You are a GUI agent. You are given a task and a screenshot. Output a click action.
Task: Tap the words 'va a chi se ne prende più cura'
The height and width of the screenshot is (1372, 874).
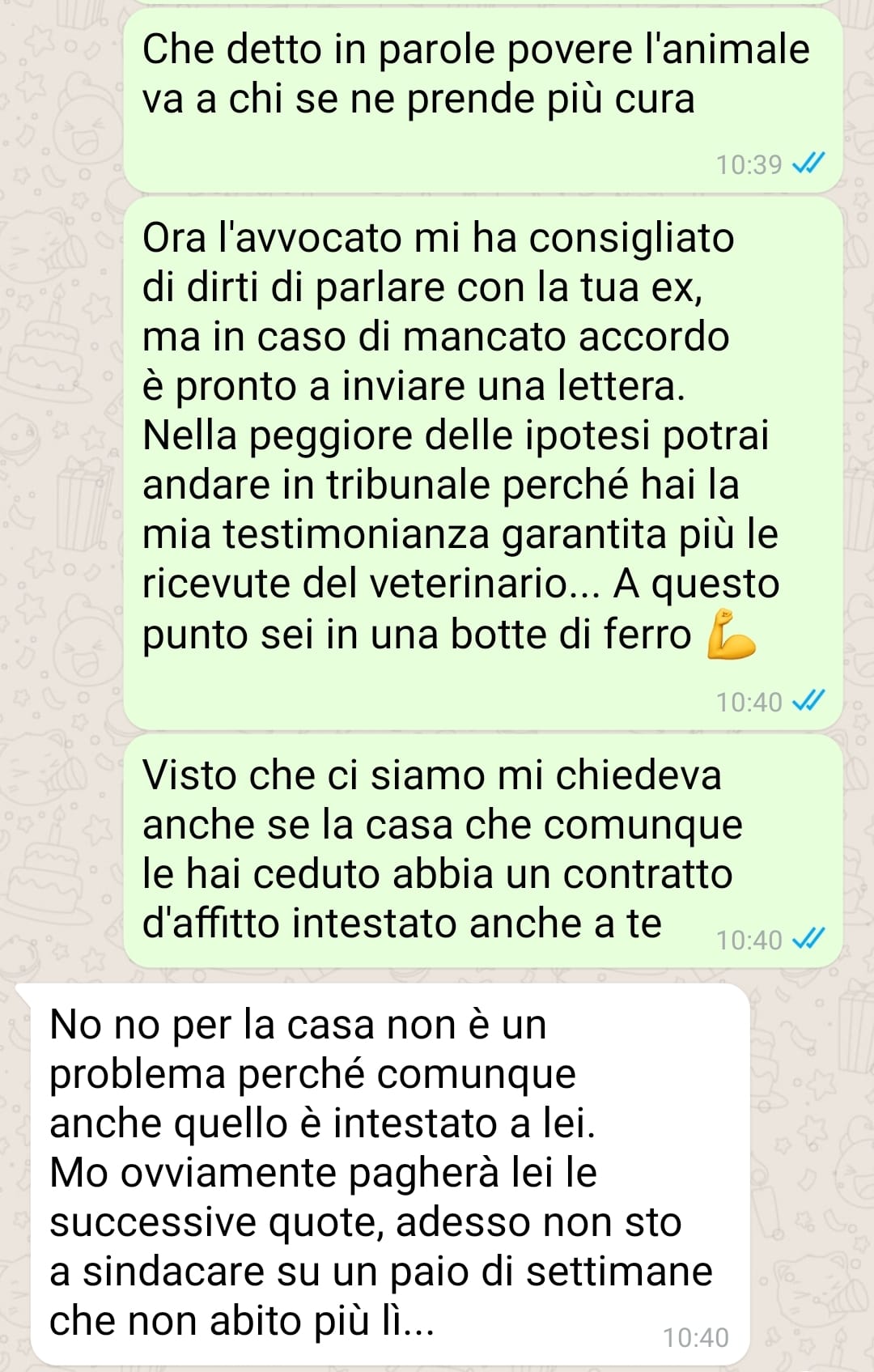click(418, 100)
